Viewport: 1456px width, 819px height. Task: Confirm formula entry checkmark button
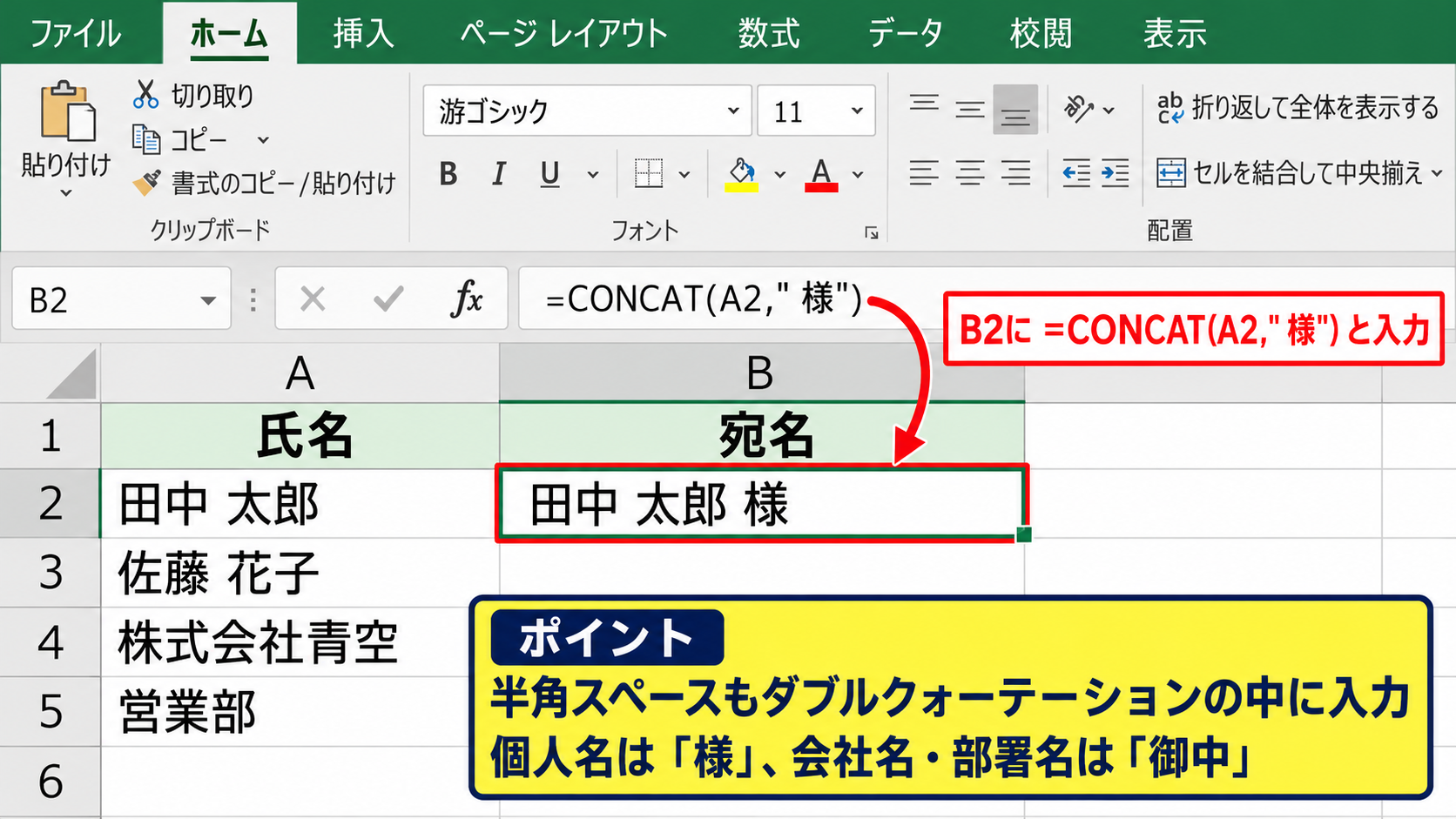click(388, 299)
